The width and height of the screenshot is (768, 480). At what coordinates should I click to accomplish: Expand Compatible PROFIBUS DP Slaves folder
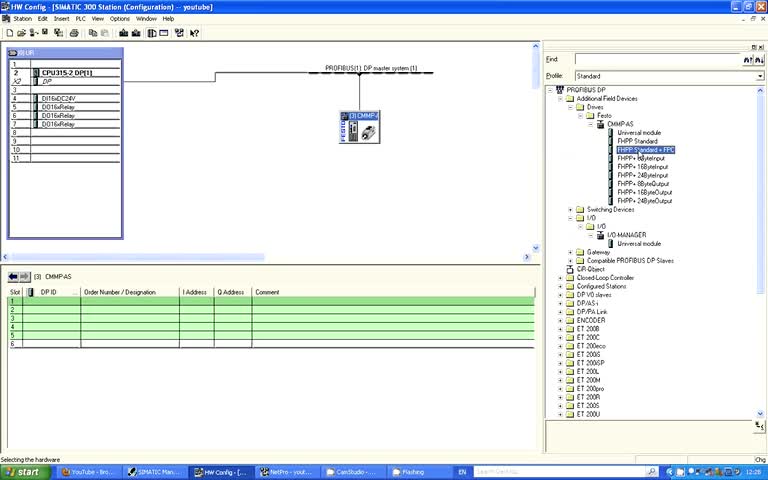pos(570,261)
